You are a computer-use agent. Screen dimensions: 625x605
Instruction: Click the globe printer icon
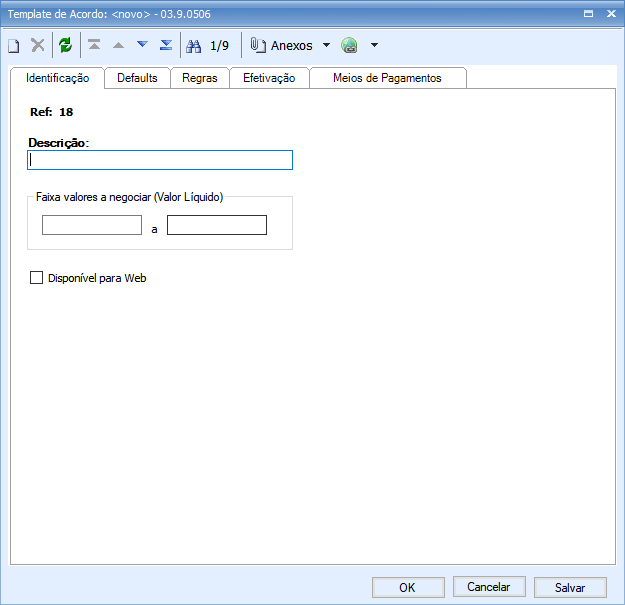pos(350,45)
